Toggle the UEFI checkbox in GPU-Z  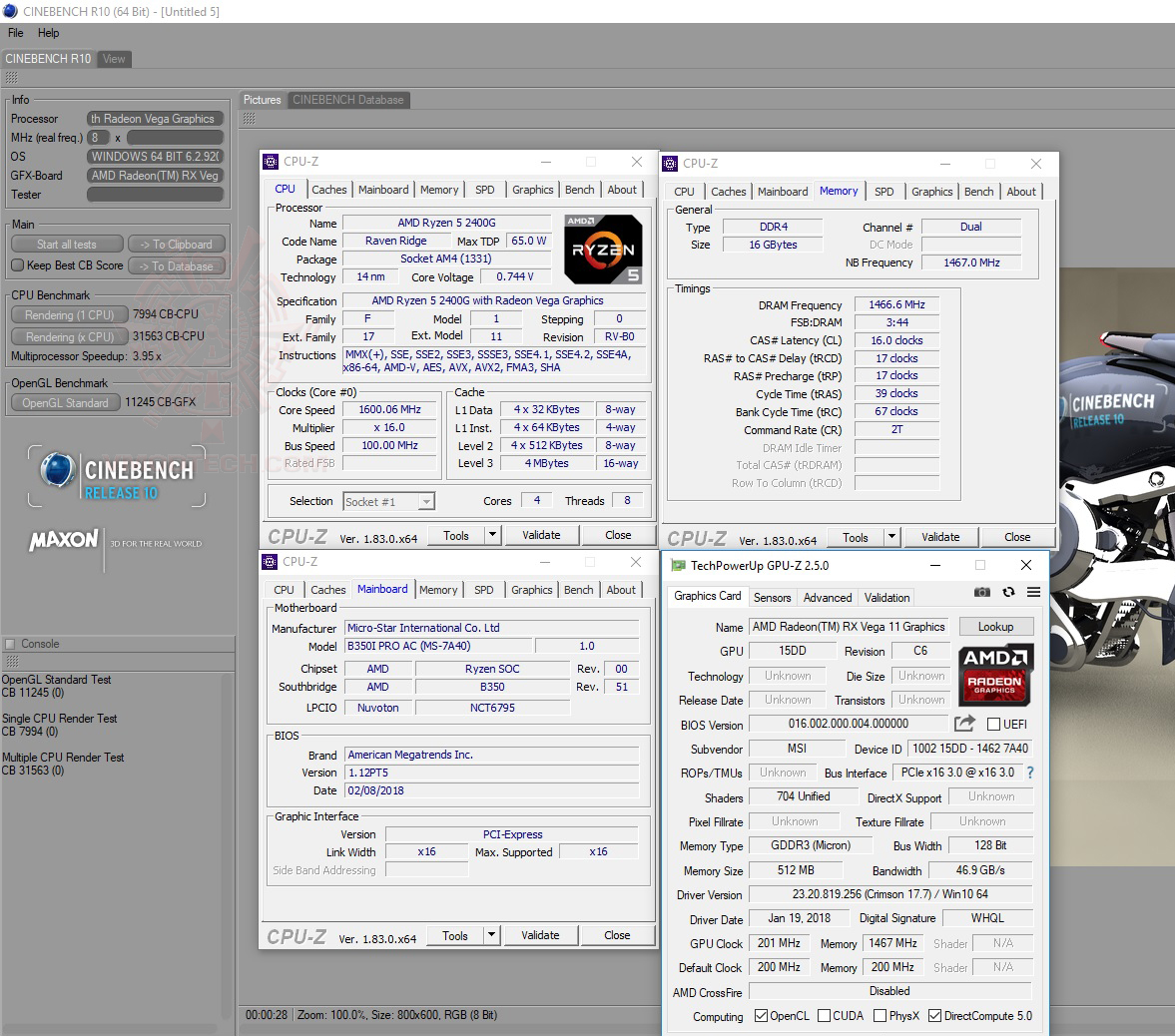(993, 725)
